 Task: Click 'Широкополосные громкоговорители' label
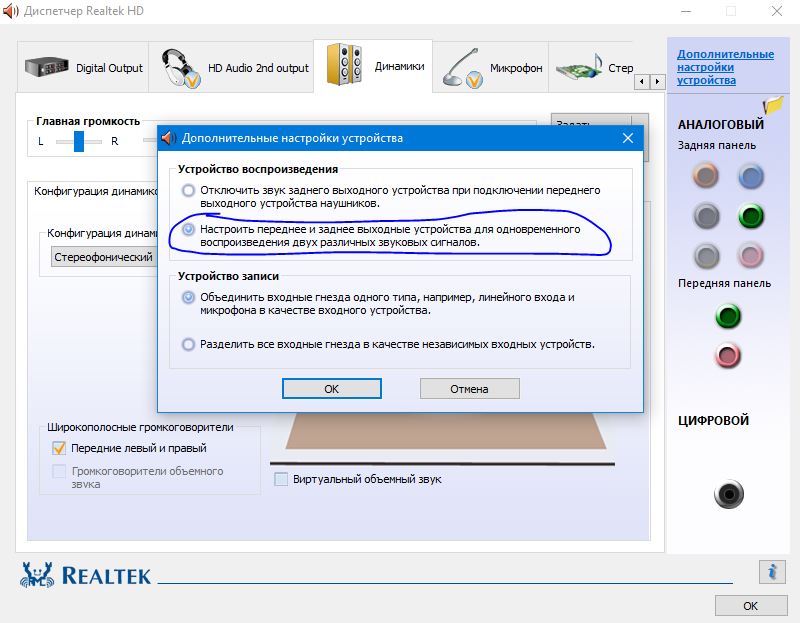tap(140, 427)
